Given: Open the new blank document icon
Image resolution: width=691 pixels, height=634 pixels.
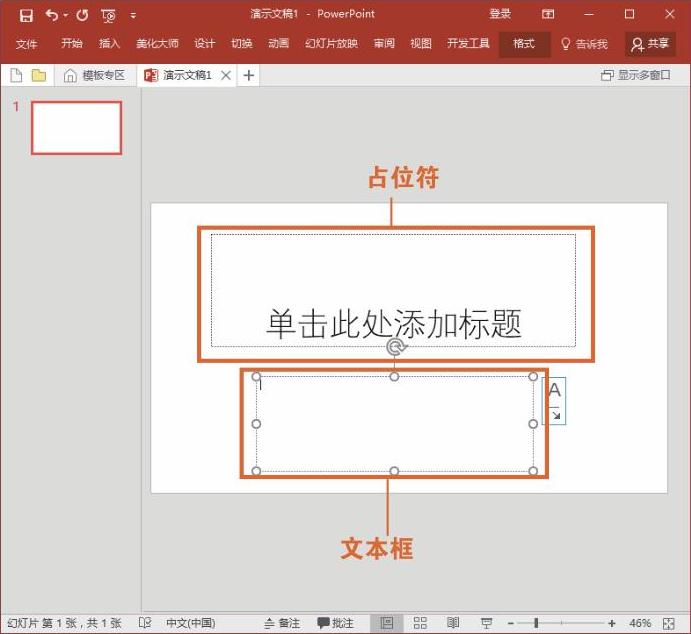Looking at the screenshot, I should [16, 75].
